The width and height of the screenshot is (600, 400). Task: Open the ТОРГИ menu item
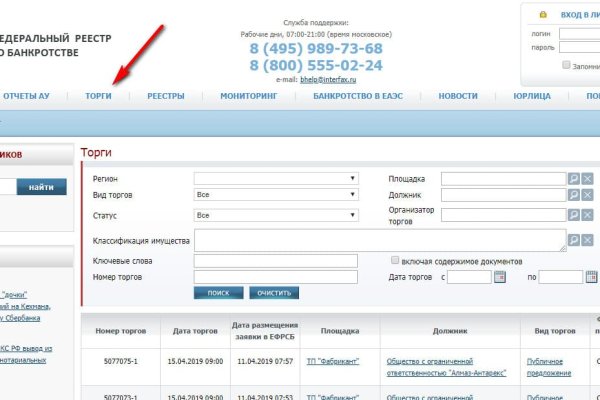coord(99,96)
